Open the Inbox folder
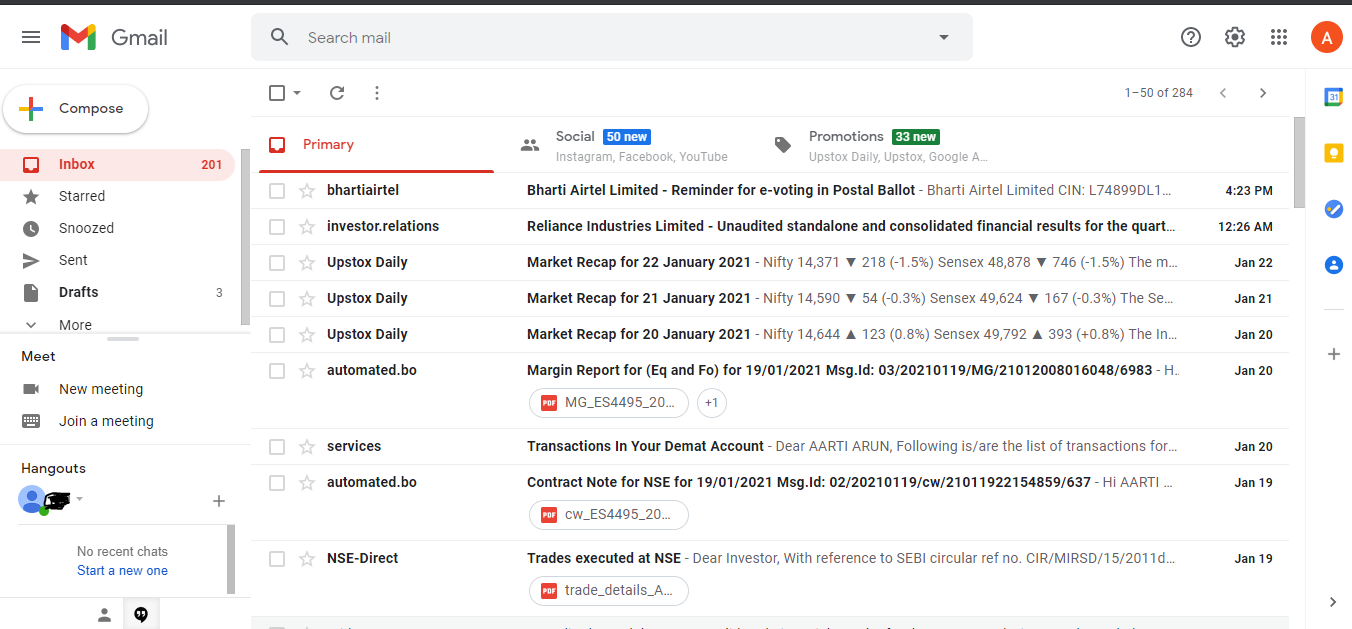Viewport: 1352px width, 629px height. [117, 164]
